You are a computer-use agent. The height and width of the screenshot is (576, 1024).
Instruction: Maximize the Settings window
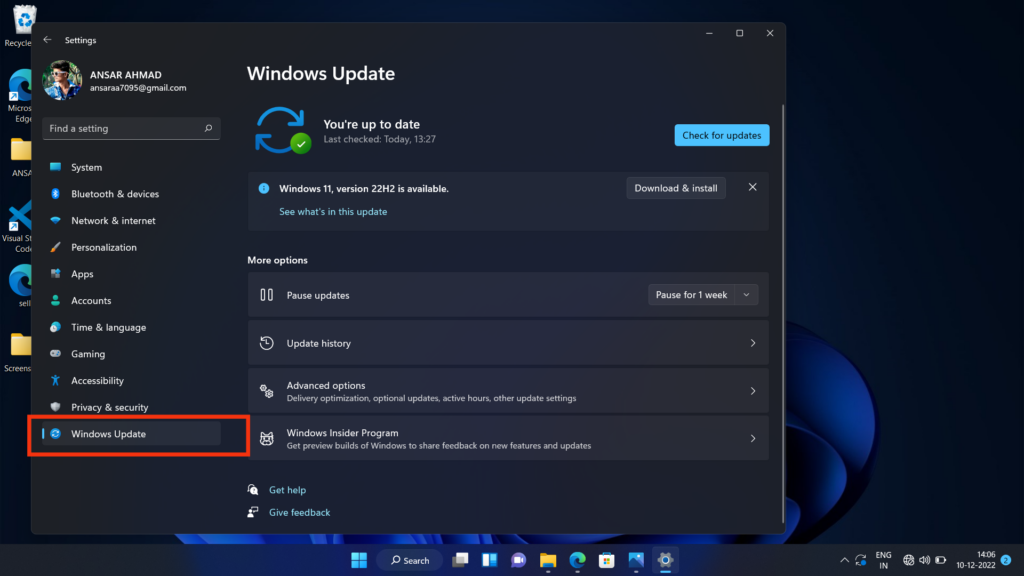click(739, 33)
